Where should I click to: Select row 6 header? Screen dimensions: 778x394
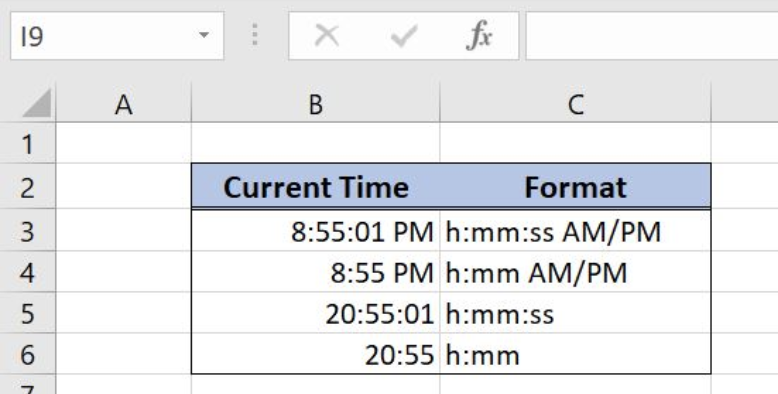[x=28, y=354]
